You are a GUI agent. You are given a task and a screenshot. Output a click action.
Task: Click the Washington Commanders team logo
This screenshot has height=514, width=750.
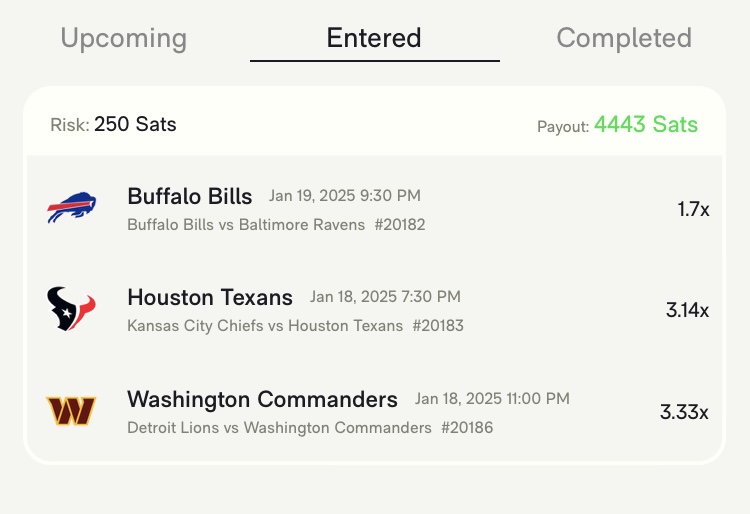pos(71,411)
